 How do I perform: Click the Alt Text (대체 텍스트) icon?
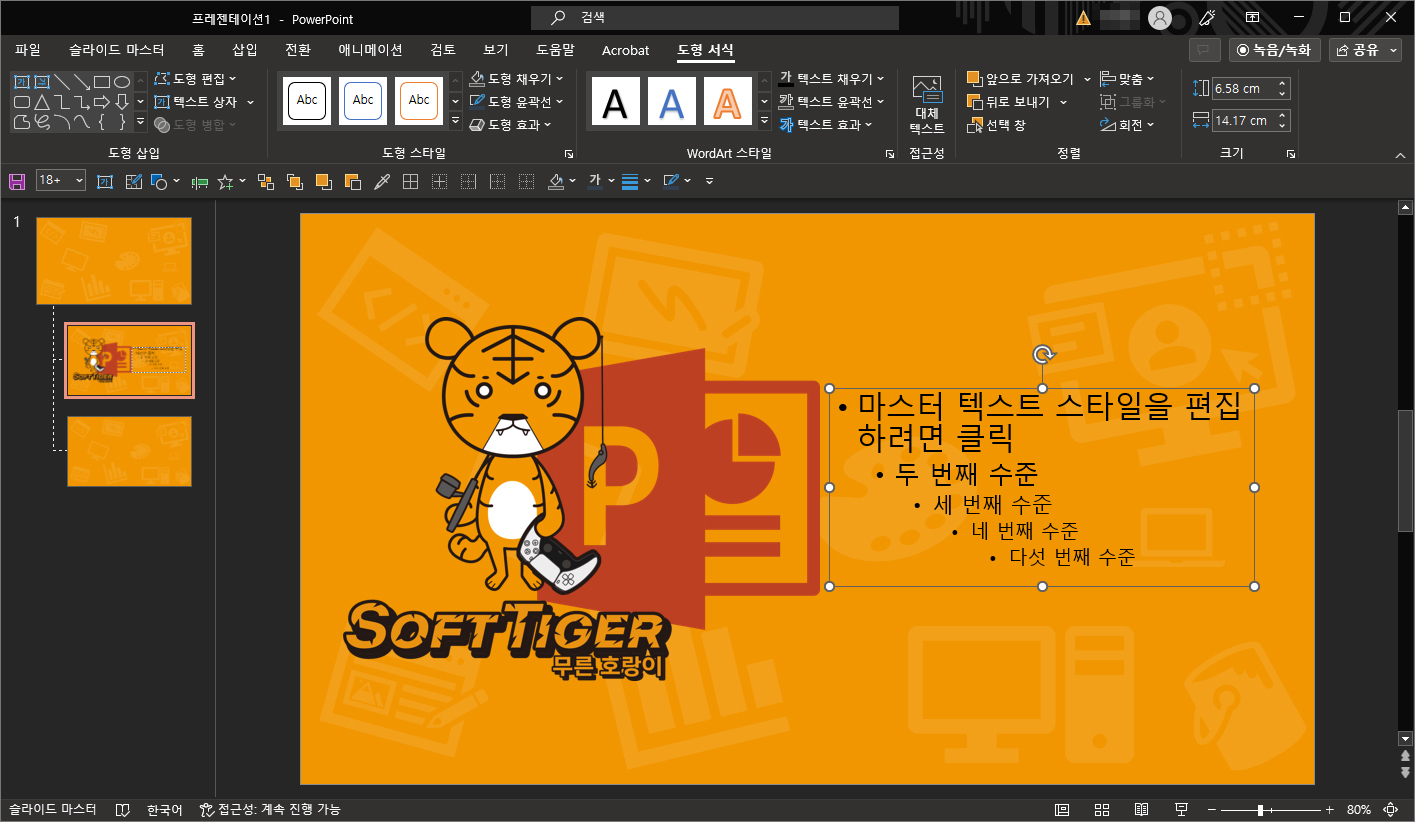click(927, 105)
